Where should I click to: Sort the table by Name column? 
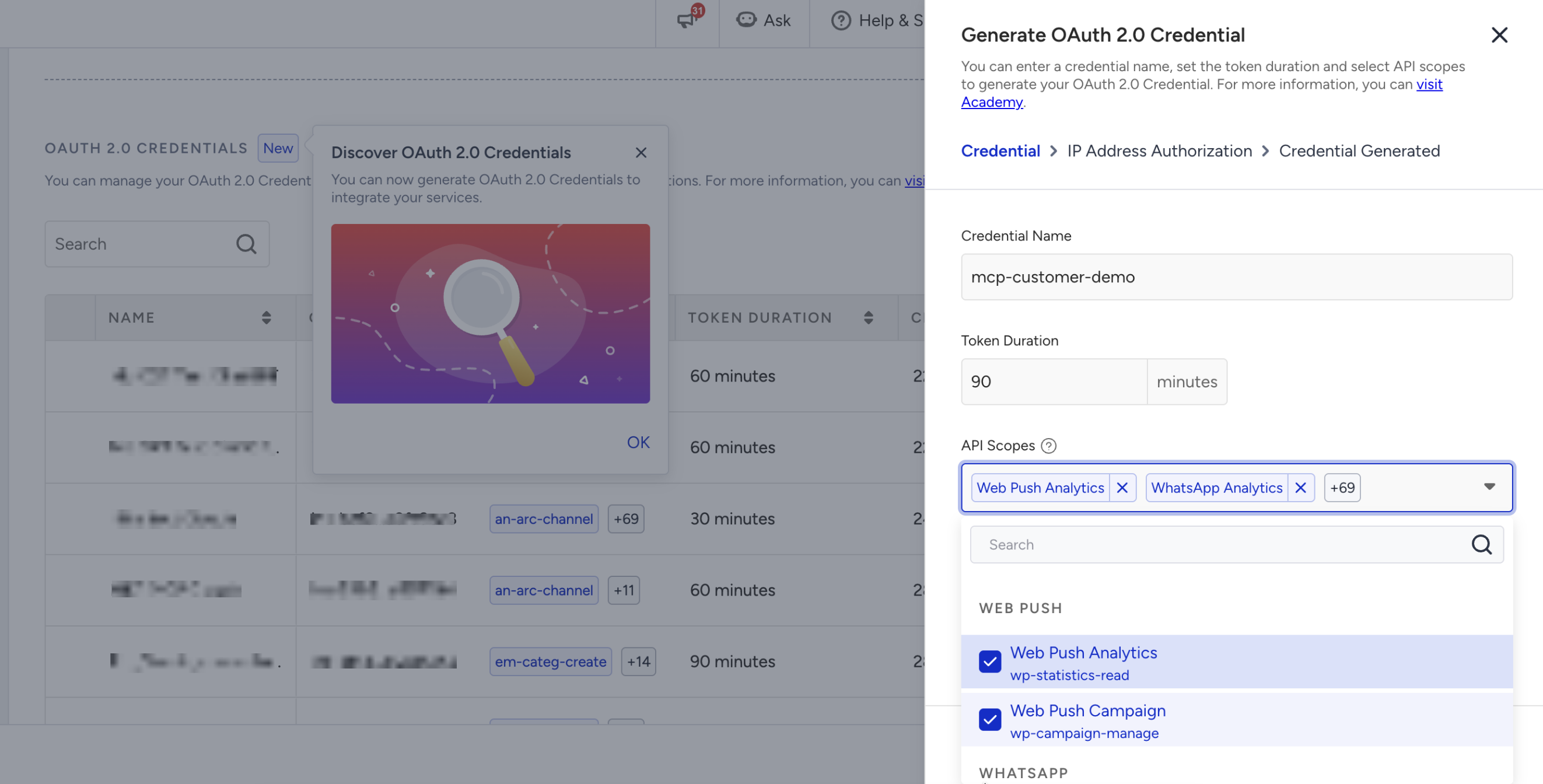266,317
